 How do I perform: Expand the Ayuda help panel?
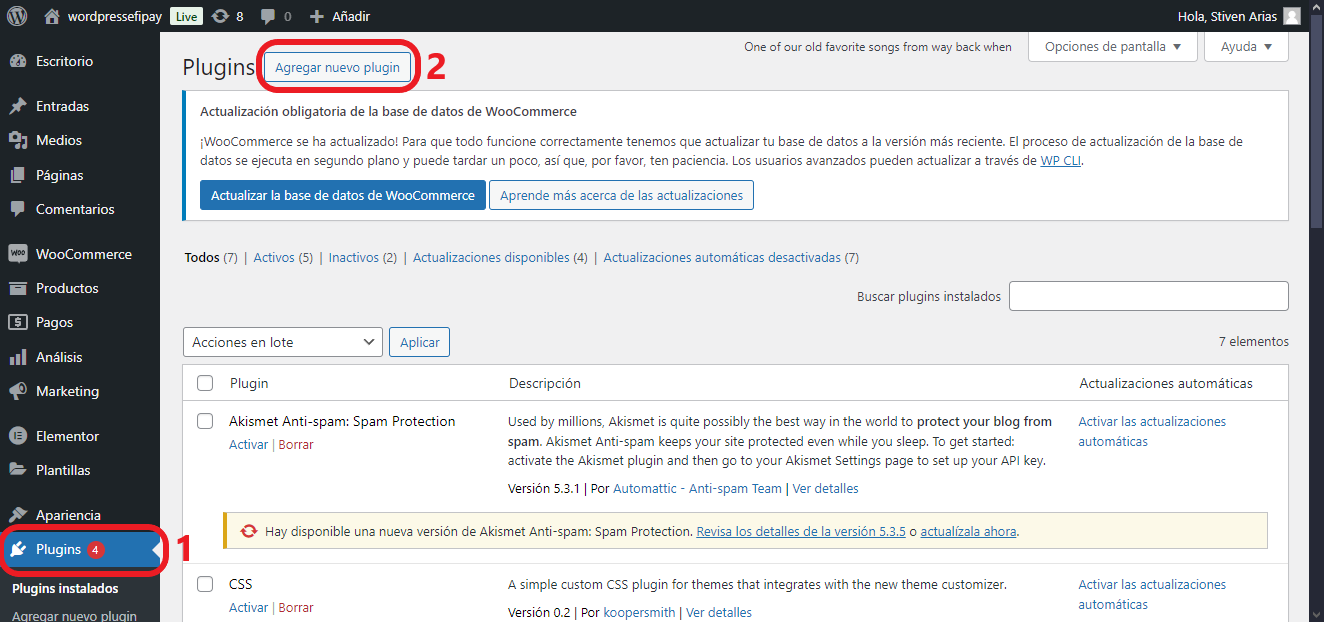[x=1246, y=47]
